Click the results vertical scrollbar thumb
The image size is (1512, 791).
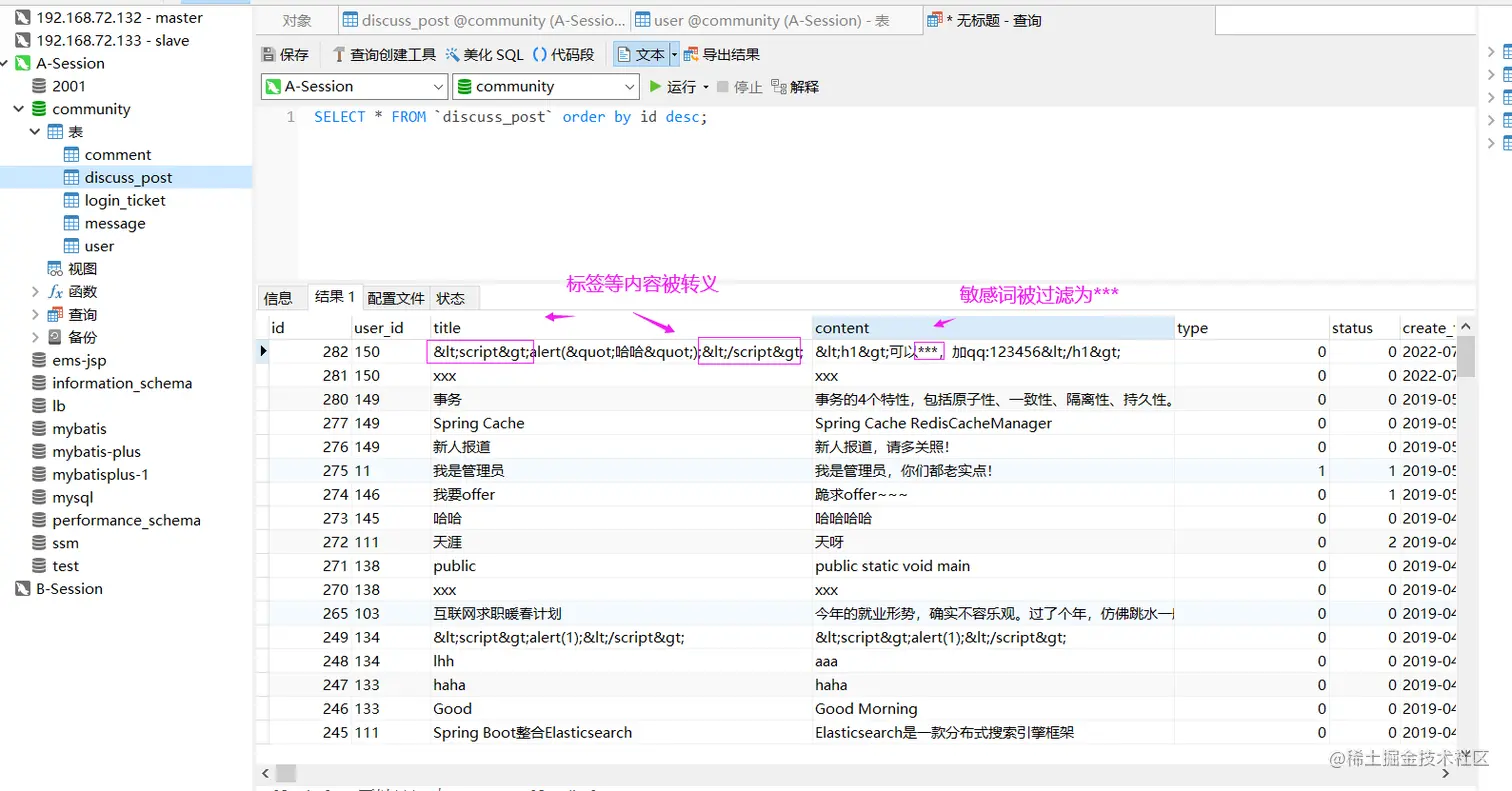1465,356
